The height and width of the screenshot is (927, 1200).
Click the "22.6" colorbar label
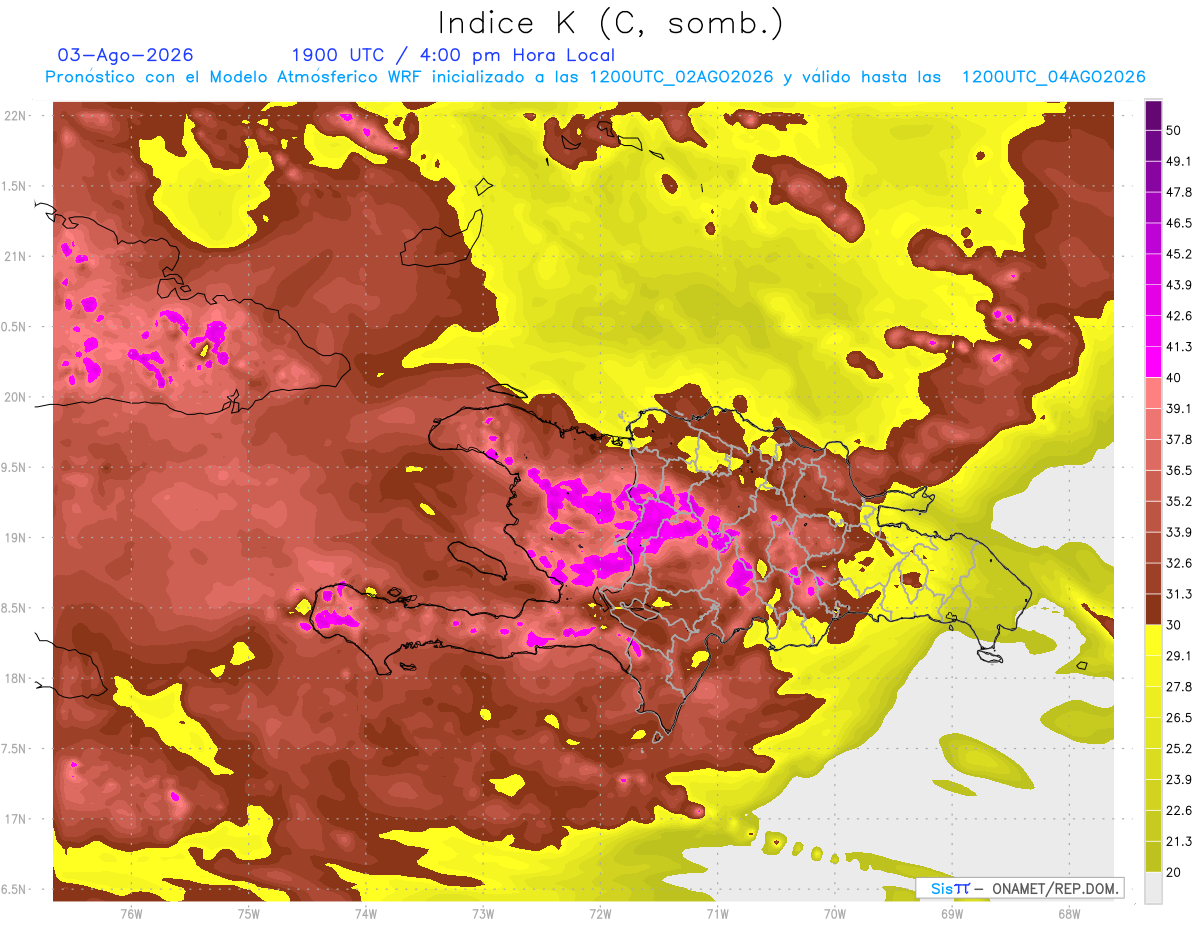(1179, 810)
